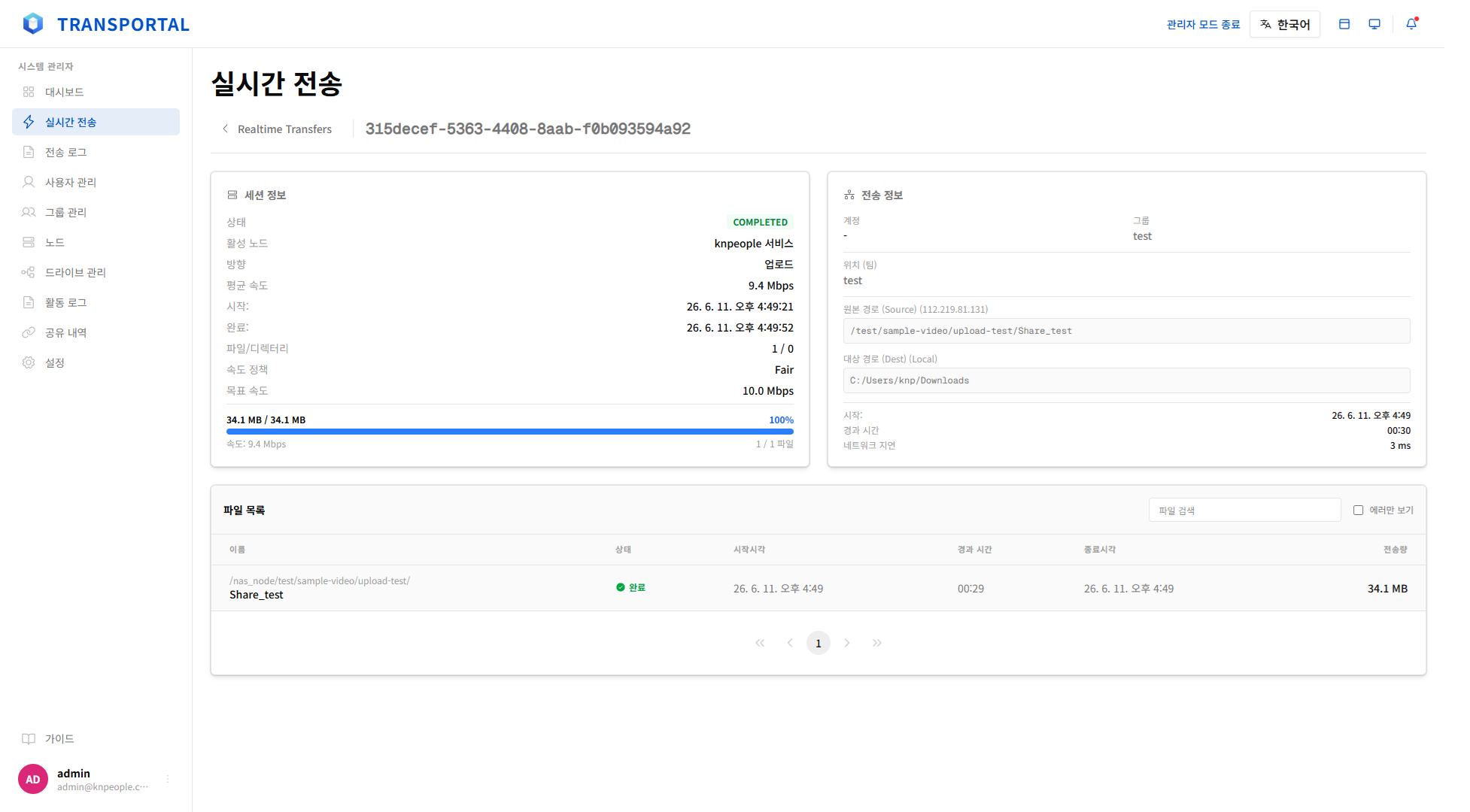Click Realtime Transfers breadcrumb link
This screenshot has width=1470, height=812.
pos(284,129)
